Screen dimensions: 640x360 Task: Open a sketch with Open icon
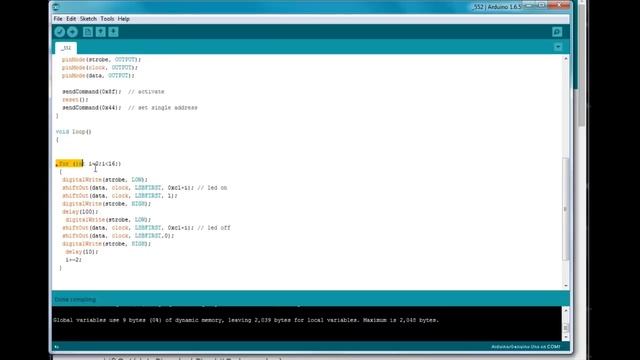(x=100, y=32)
